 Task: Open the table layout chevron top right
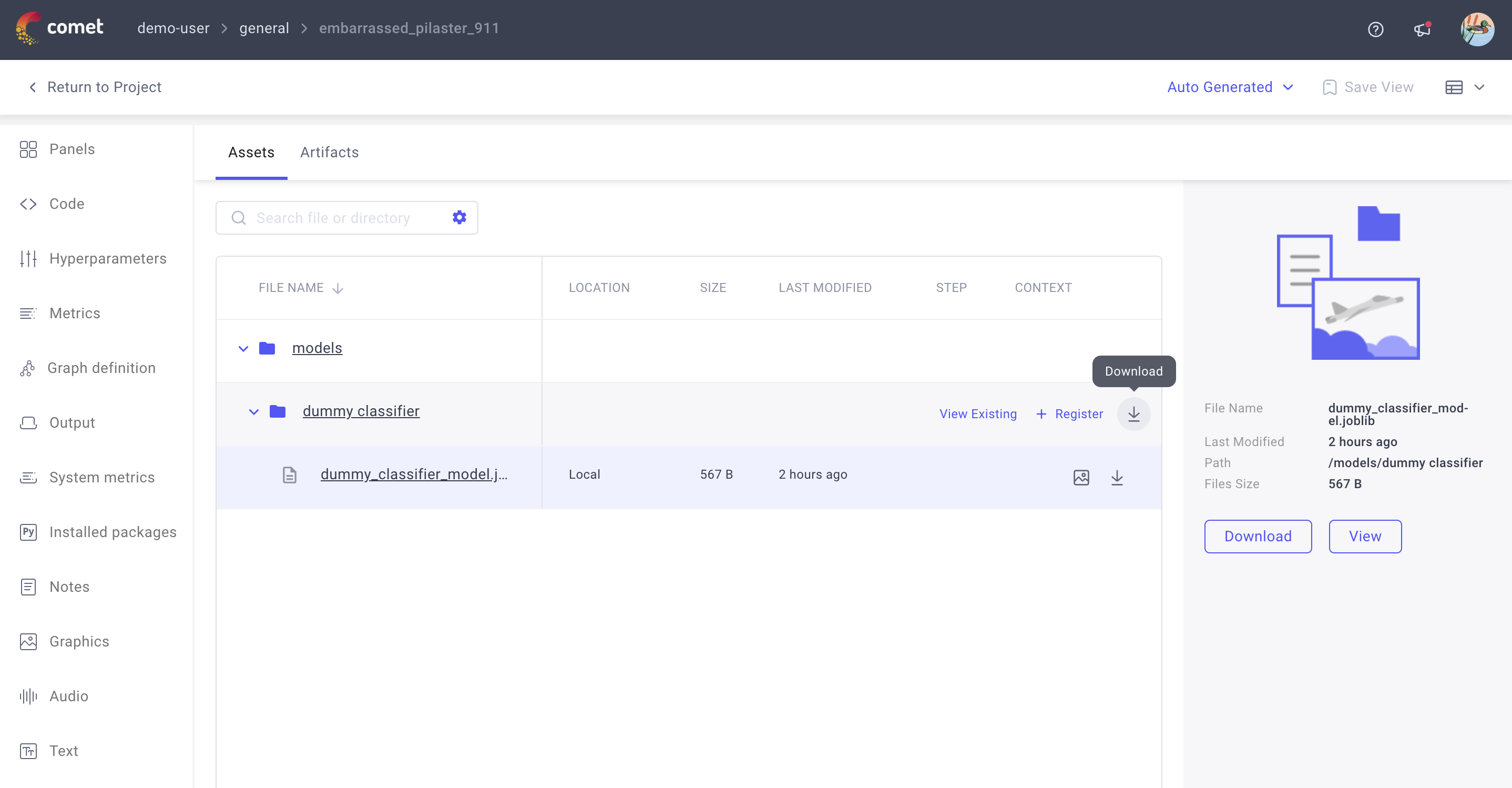(1480, 87)
